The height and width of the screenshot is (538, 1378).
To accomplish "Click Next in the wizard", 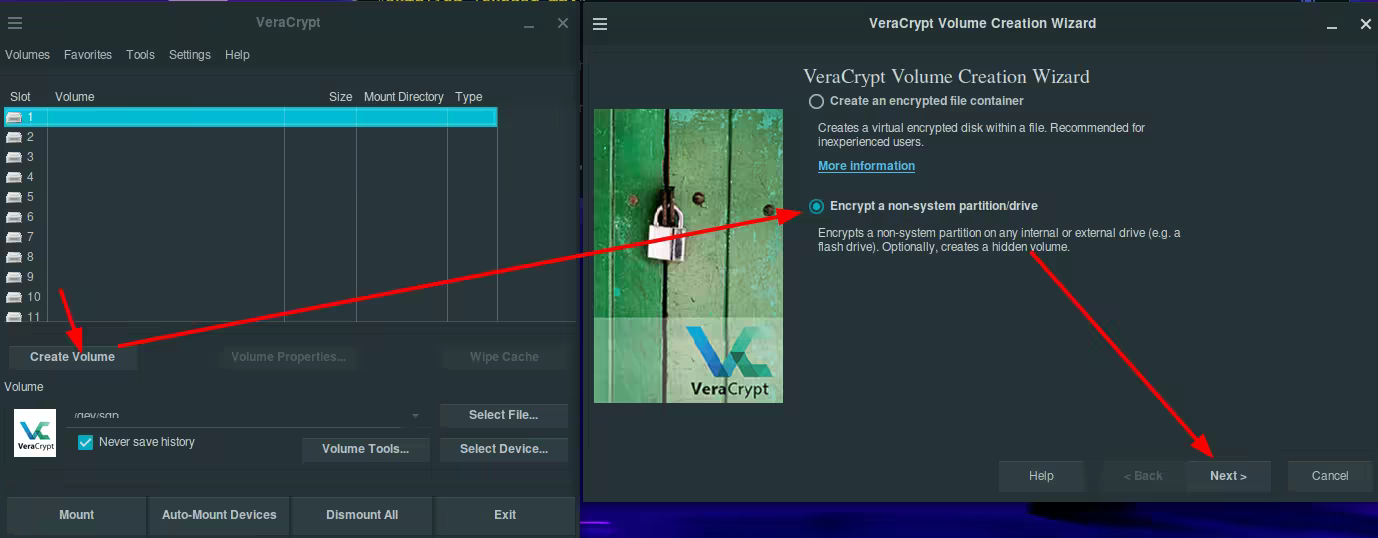I will 1228,476.
